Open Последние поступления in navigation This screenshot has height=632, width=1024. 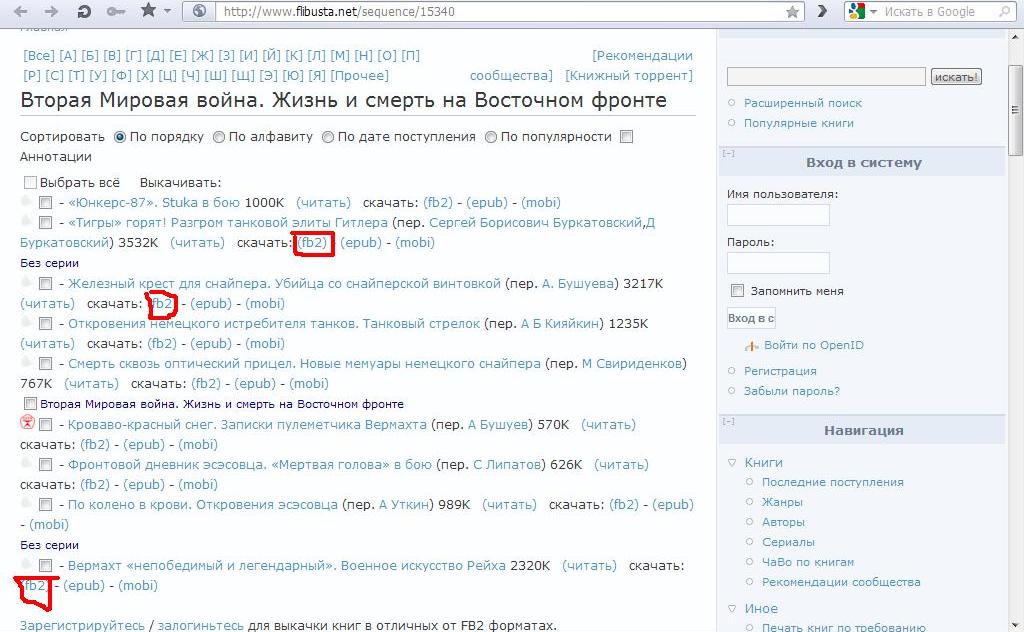point(833,482)
